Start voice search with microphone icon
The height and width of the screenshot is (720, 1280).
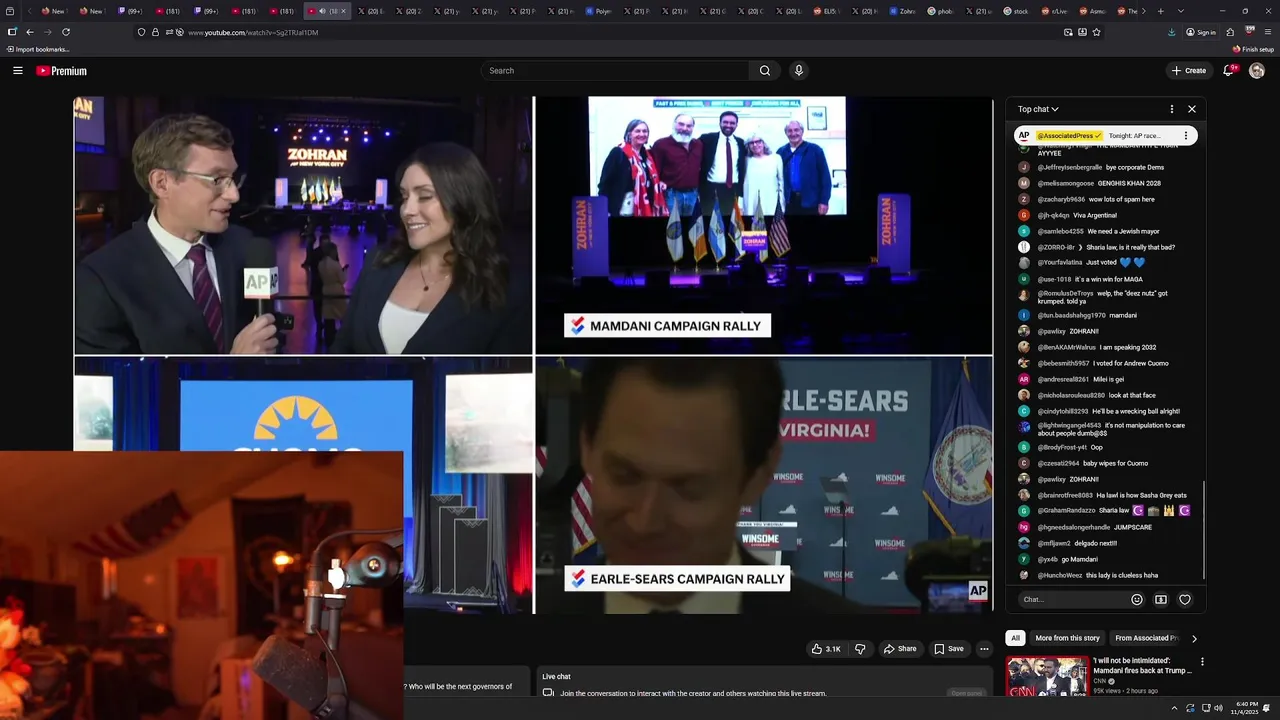pos(798,71)
